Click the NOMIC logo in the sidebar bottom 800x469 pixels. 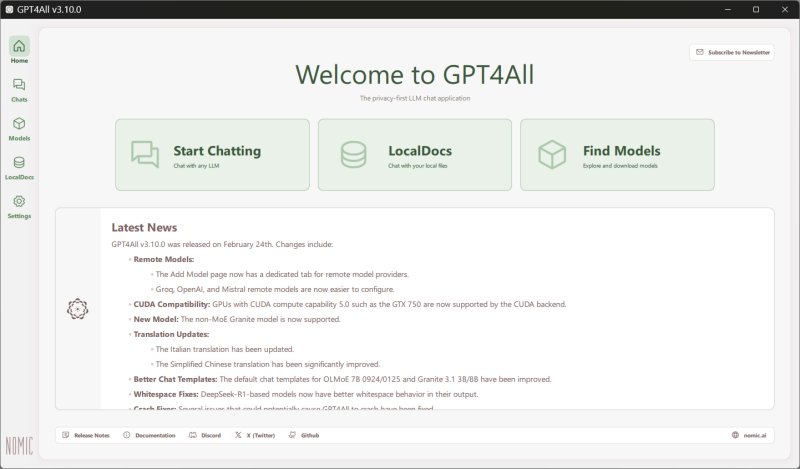19,446
